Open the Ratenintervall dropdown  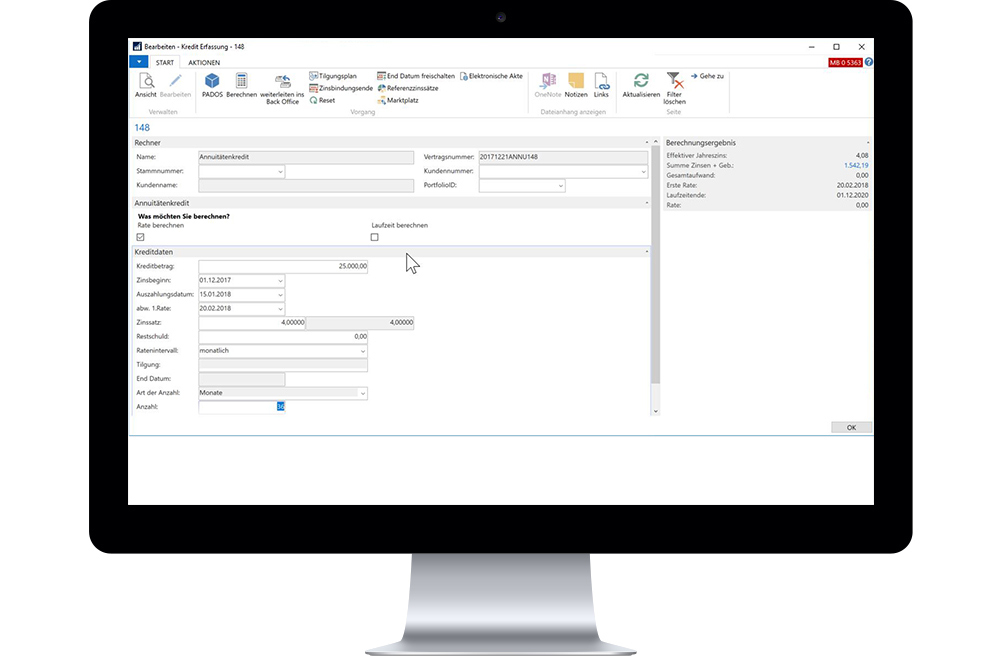pyautogui.click(x=361, y=351)
